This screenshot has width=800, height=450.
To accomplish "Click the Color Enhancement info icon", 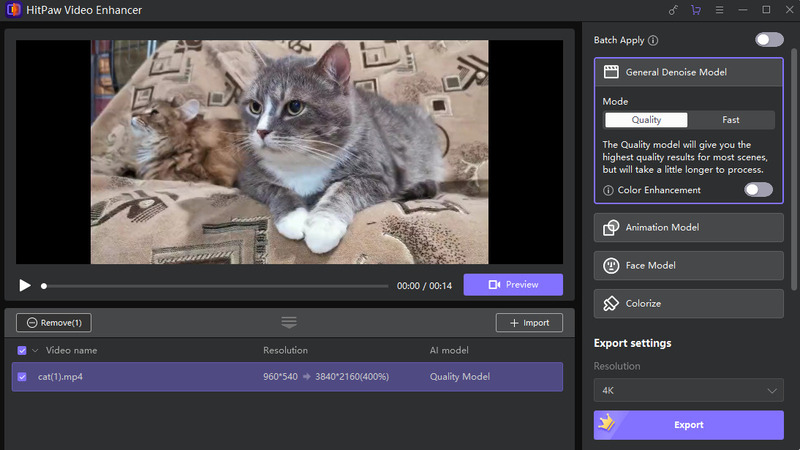I will click(x=608, y=190).
